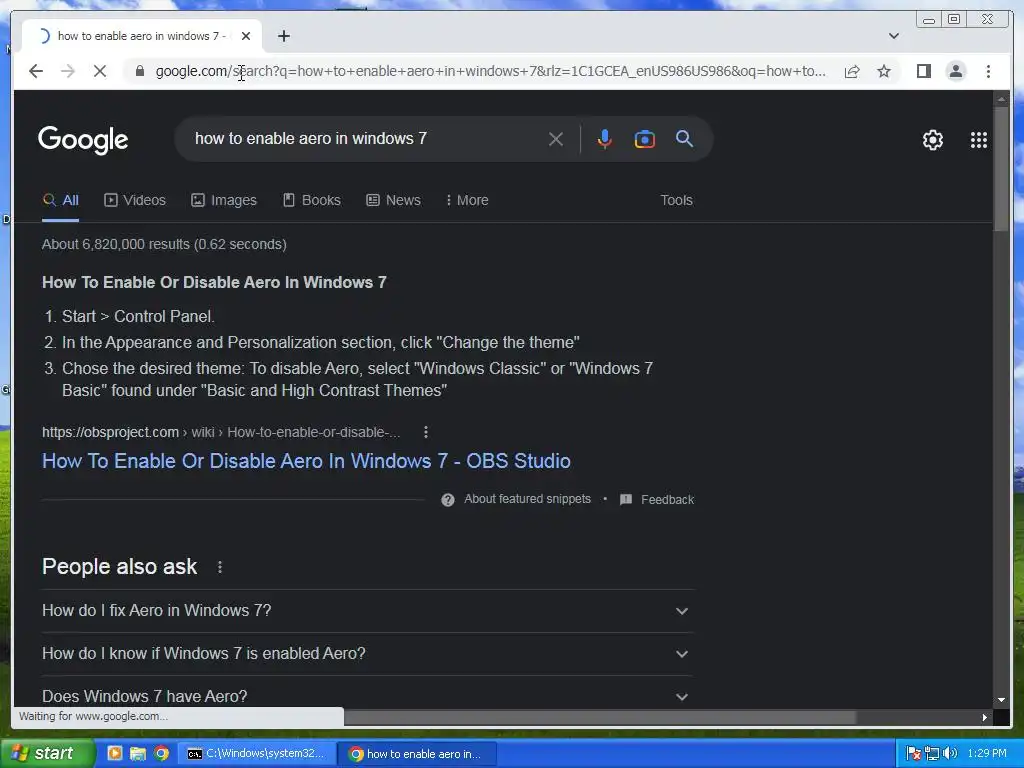
Task: Expand 'How do I fix Aero in Windows 7?'
Action: pos(367,611)
